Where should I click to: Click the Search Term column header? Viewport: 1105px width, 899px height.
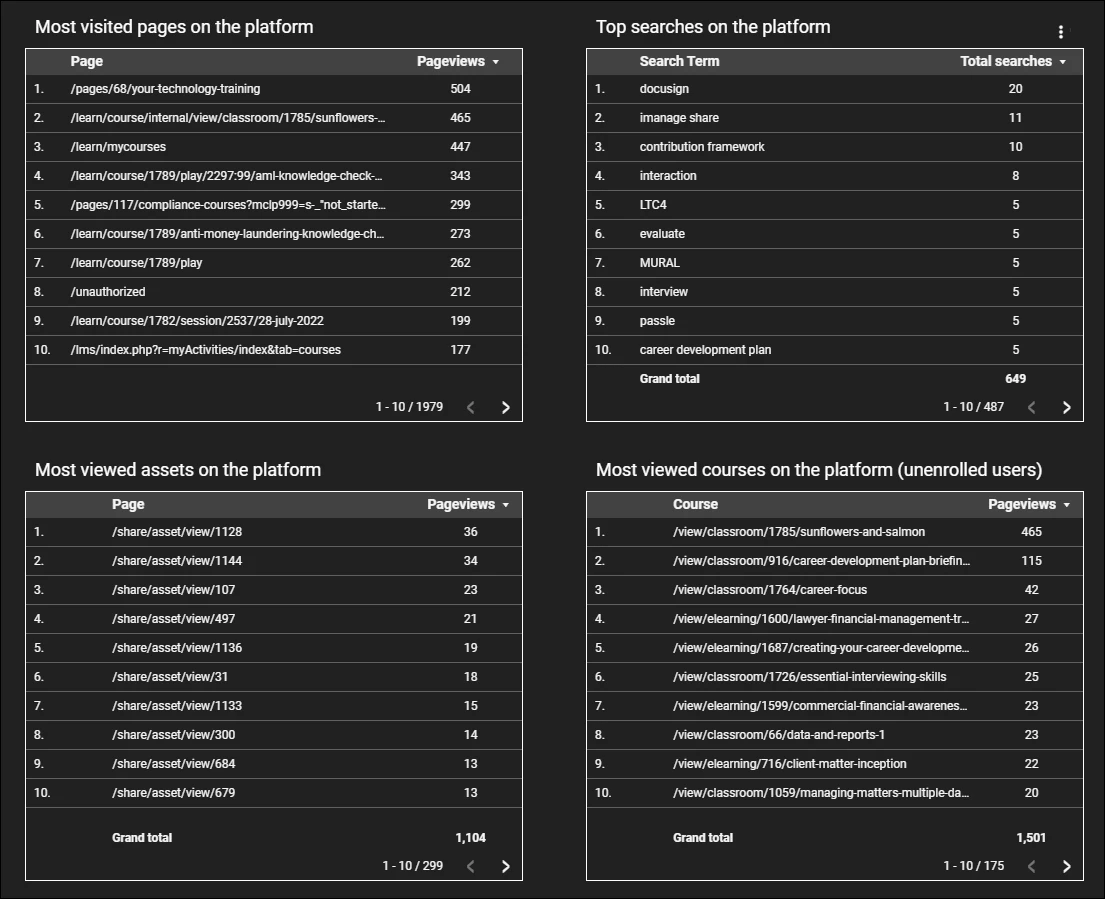pos(679,62)
